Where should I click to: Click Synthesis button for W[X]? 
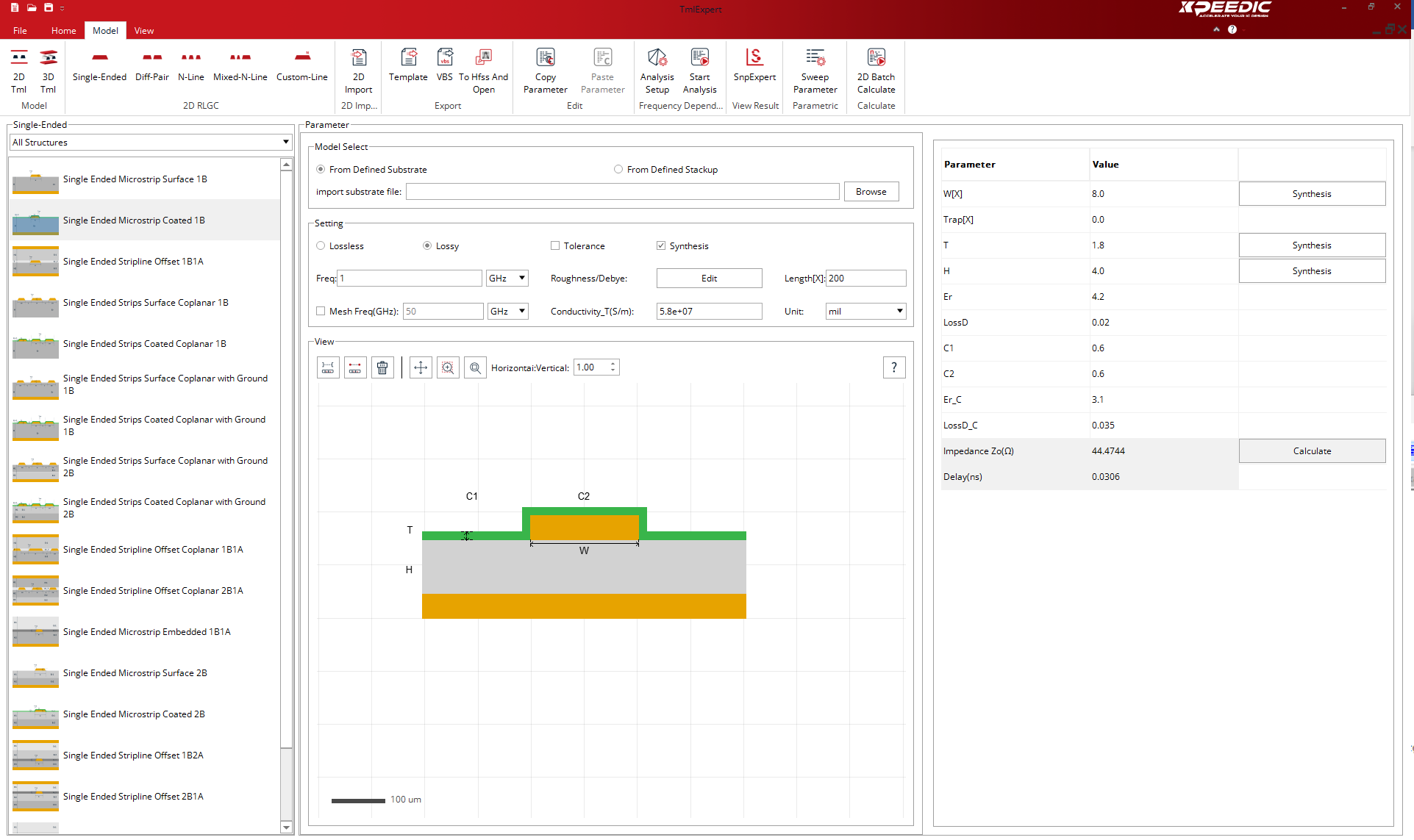coord(1313,194)
